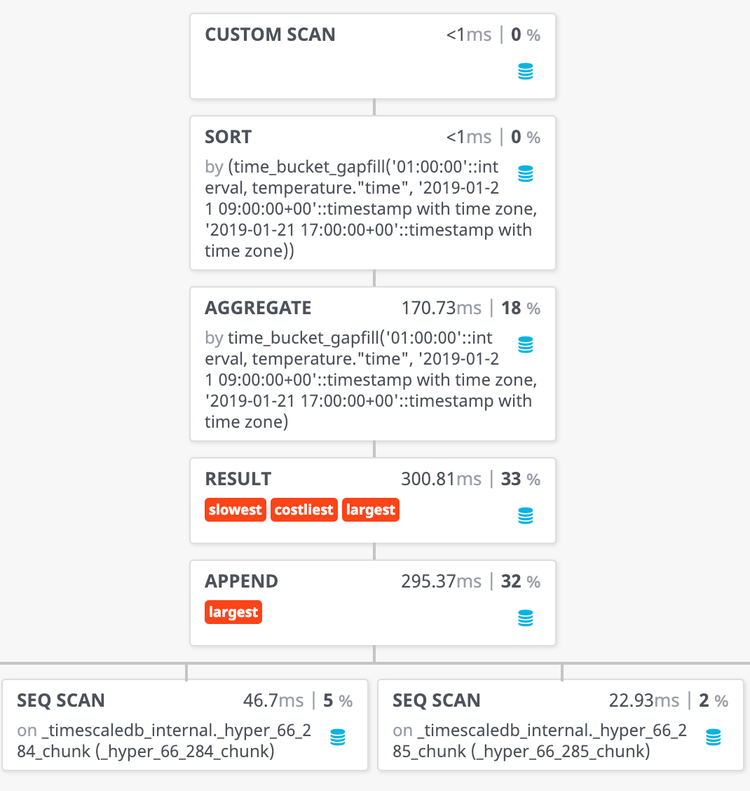Click the 'costliest' tag on Result node
The width and height of the screenshot is (750, 791).
click(304, 510)
